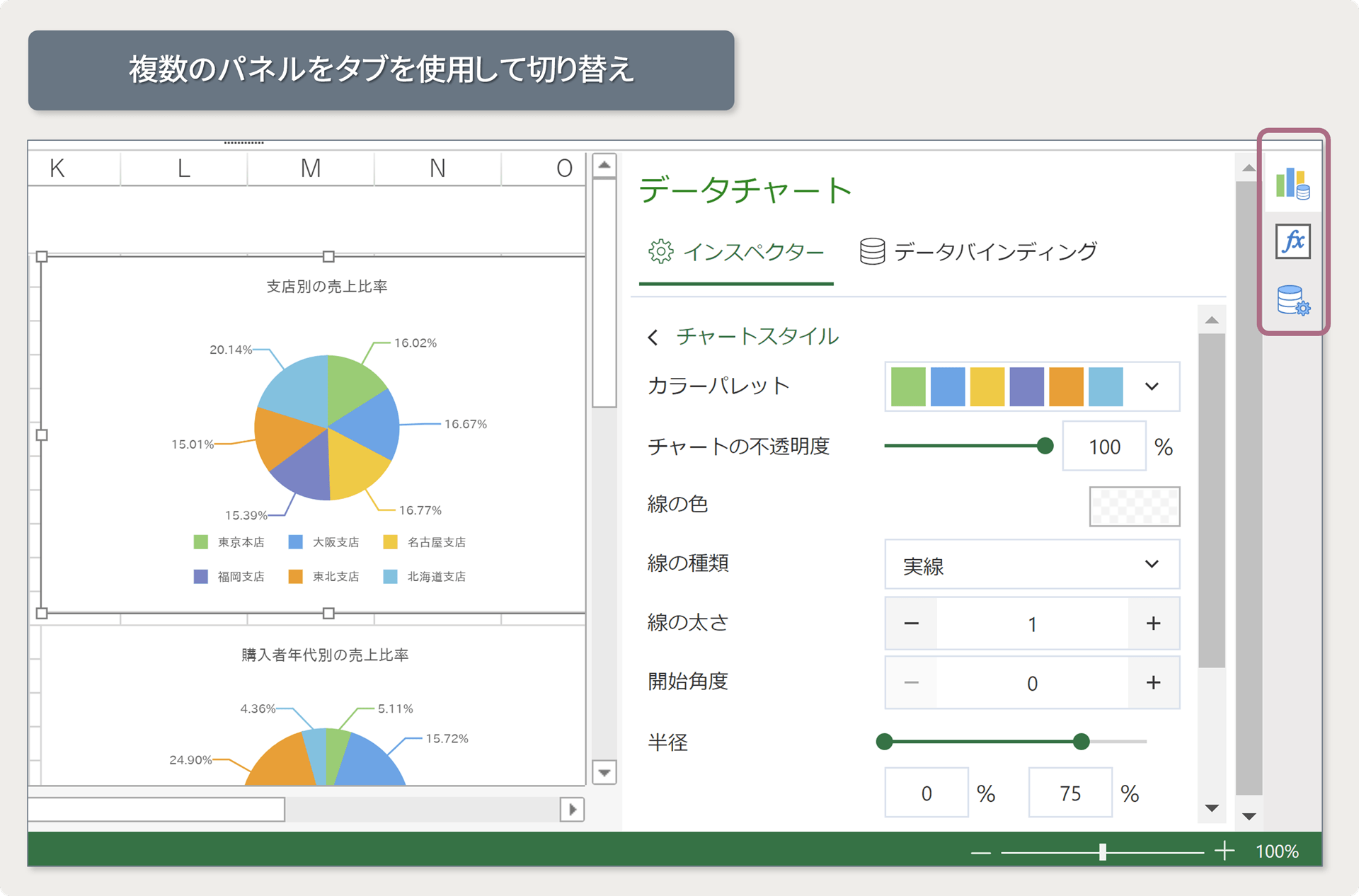
Task: Switch to インスペクター tab
Action: pos(736,252)
